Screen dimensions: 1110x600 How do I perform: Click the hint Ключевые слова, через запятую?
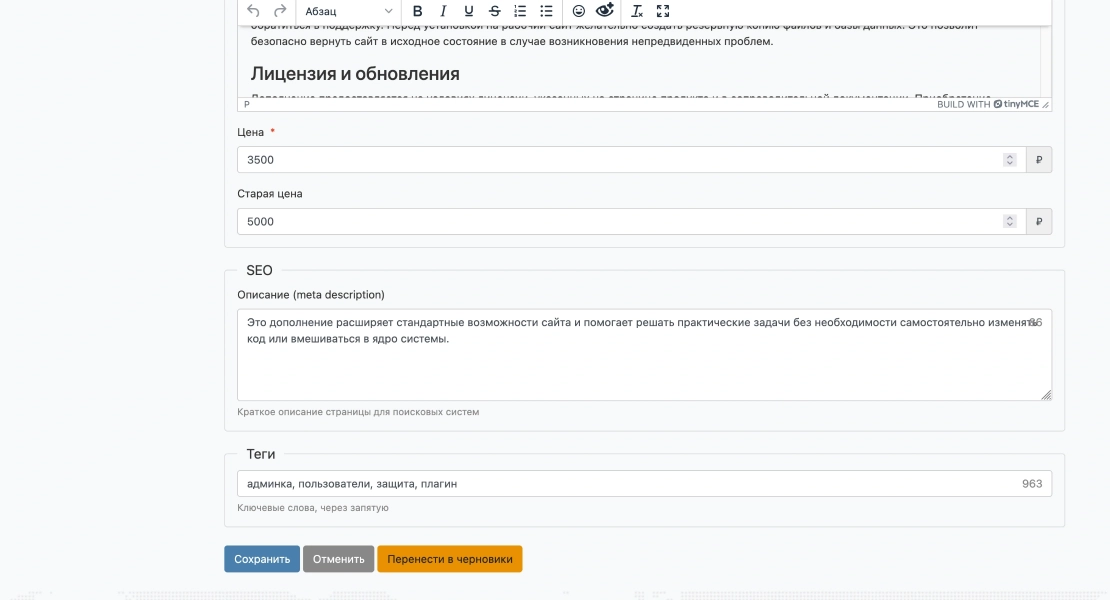coord(313,508)
